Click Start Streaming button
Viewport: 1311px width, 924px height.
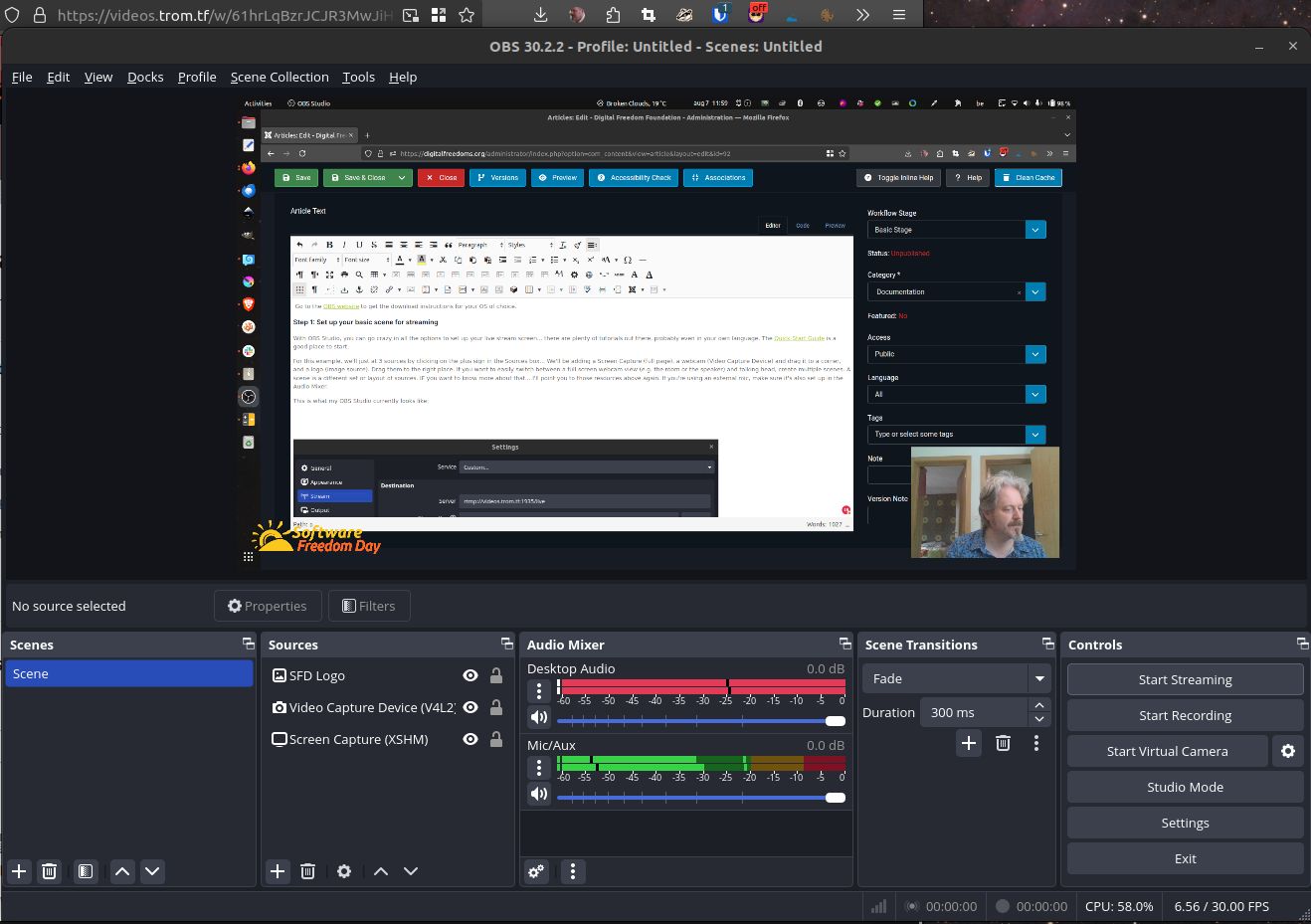(1185, 679)
